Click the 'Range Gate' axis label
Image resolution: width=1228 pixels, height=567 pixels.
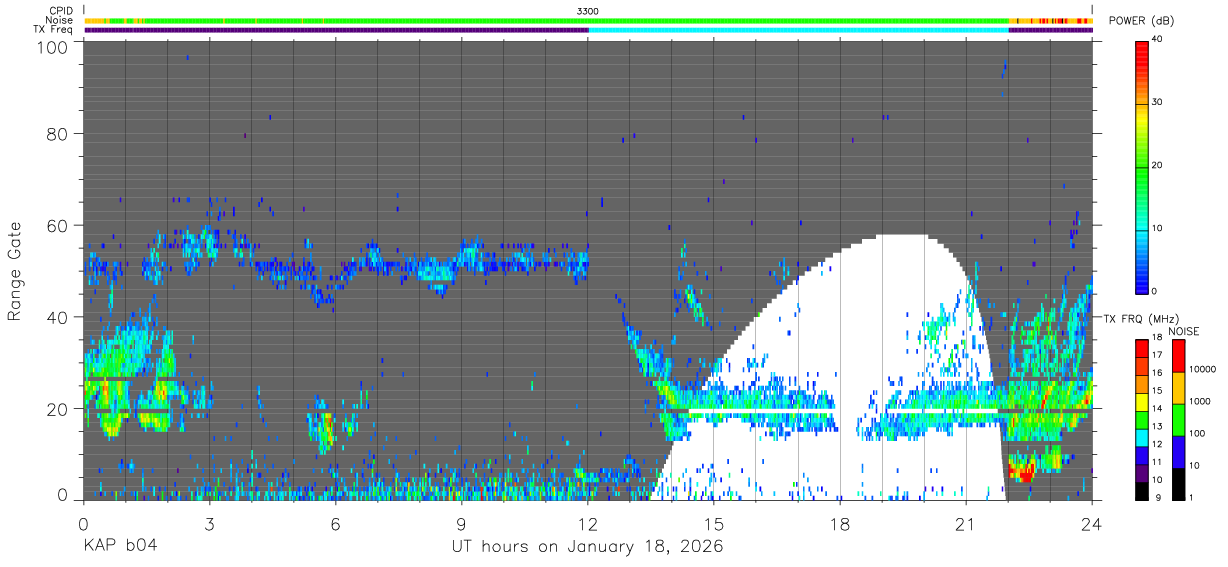pos(15,271)
